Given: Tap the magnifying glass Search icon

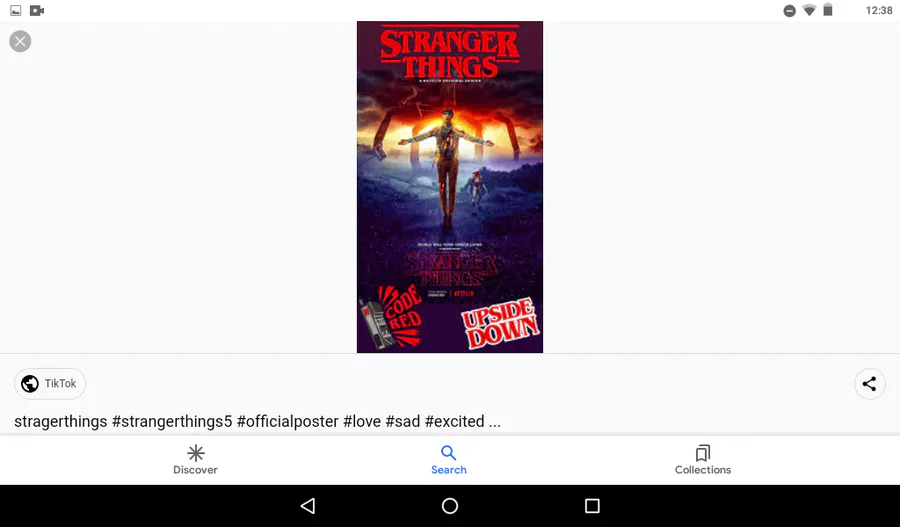Looking at the screenshot, I should coord(449,453).
